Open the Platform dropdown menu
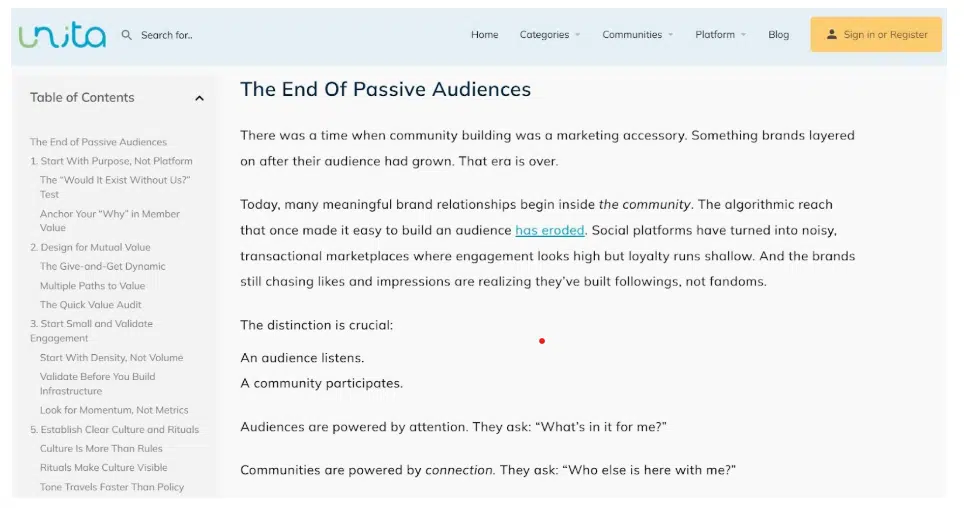 [x=720, y=35]
